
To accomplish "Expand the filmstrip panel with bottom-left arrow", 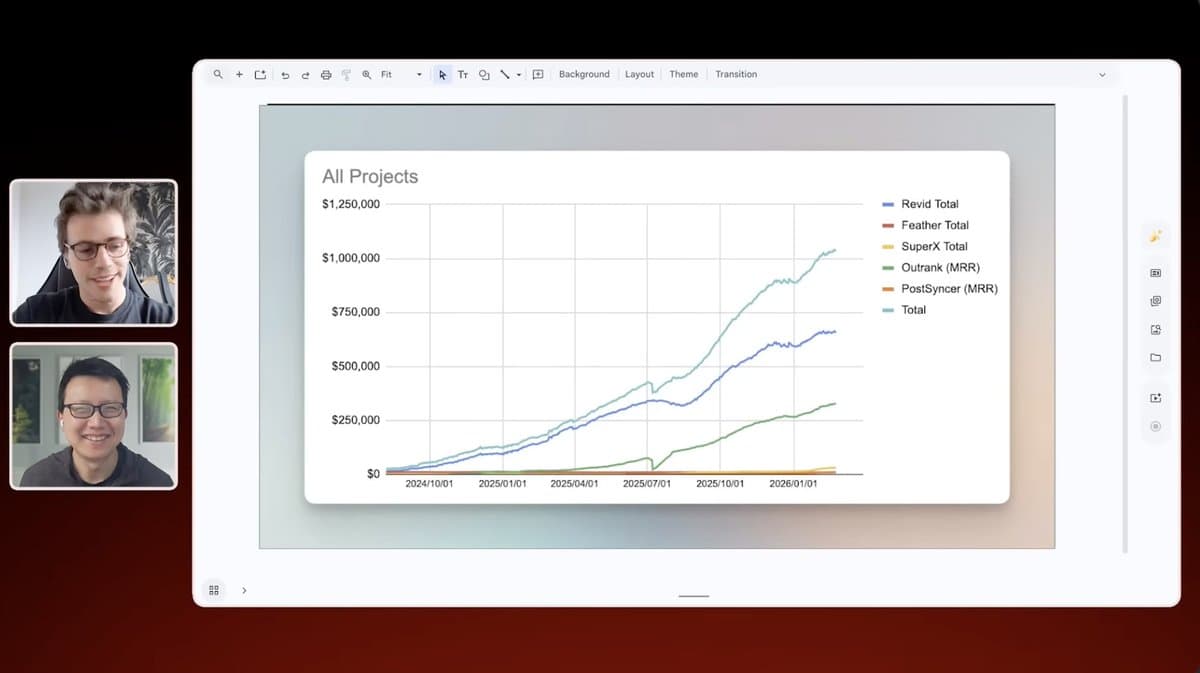I will tap(245, 590).
